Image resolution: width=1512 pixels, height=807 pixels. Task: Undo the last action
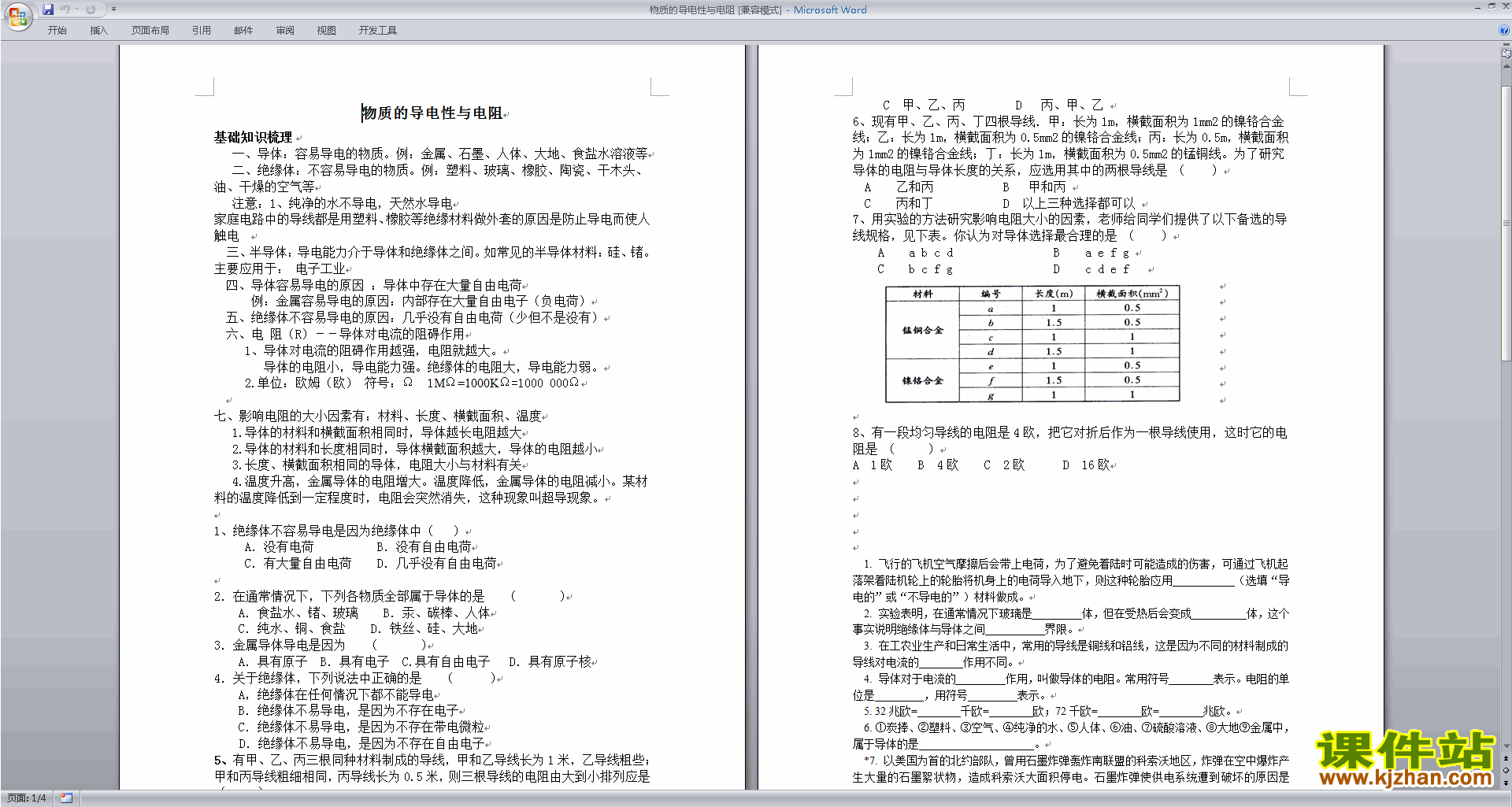point(65,9)
